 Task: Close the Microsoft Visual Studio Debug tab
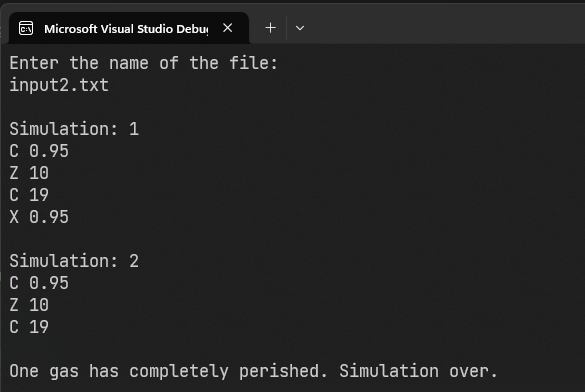coord(228,28)
